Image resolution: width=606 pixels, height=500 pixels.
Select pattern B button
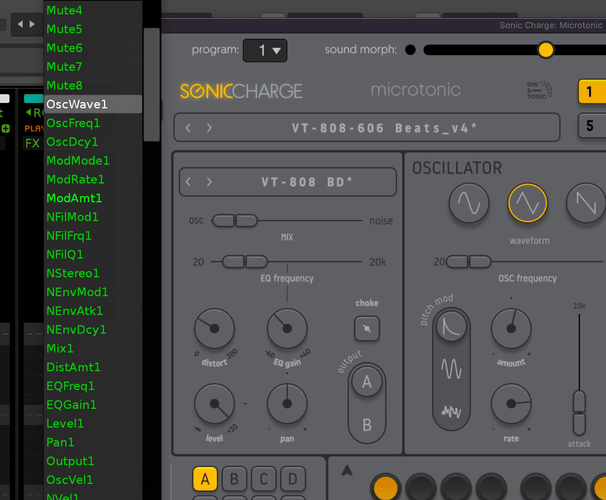234,479
